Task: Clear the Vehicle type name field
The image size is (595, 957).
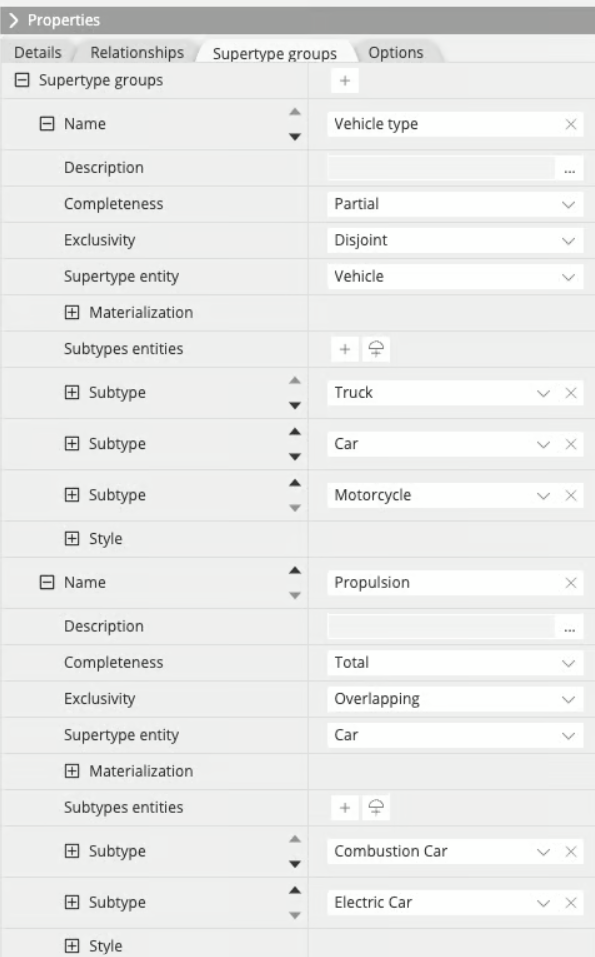Action: pyautogui.click(x=571, y=124)
